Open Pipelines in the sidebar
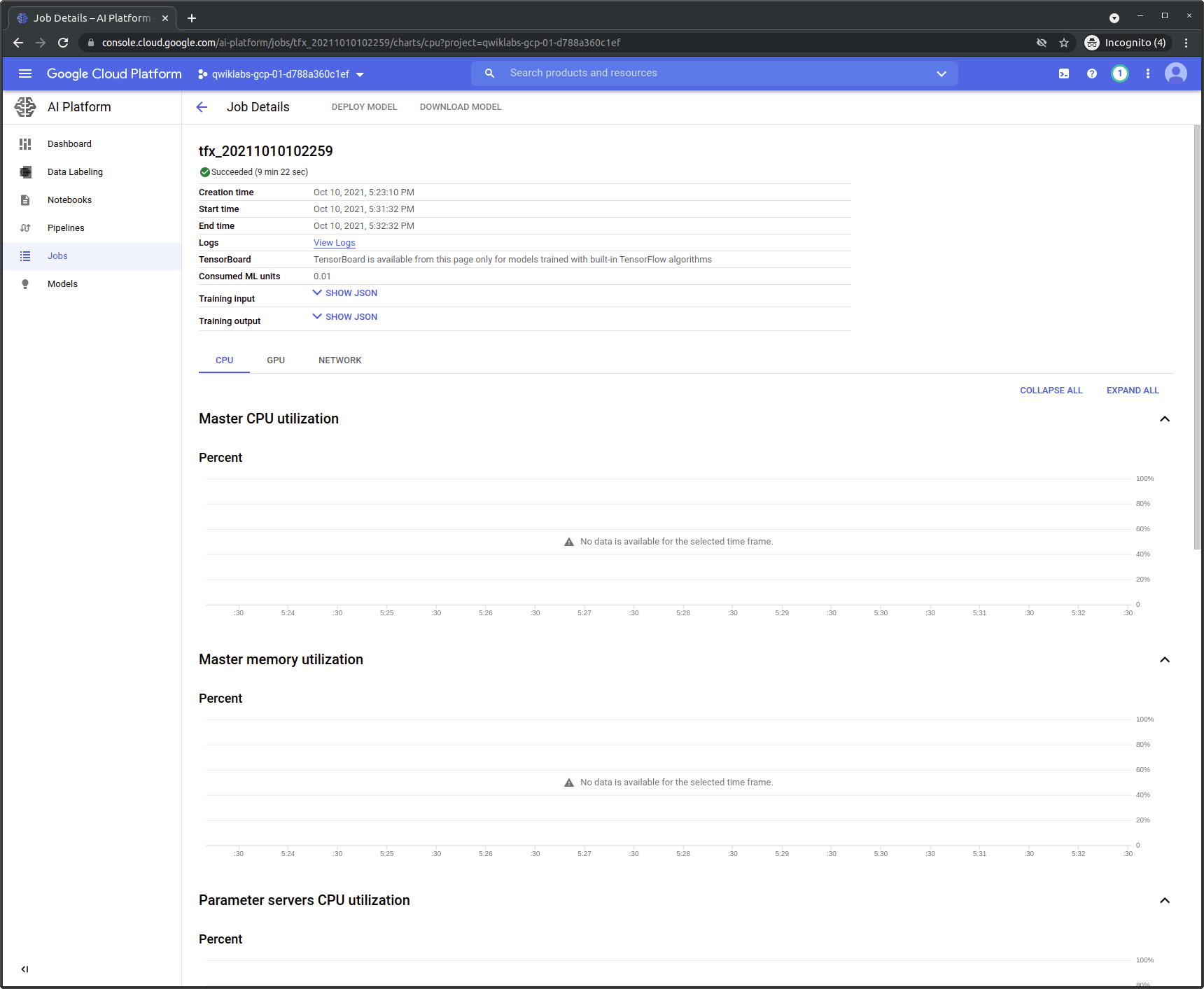 point(92,228)
